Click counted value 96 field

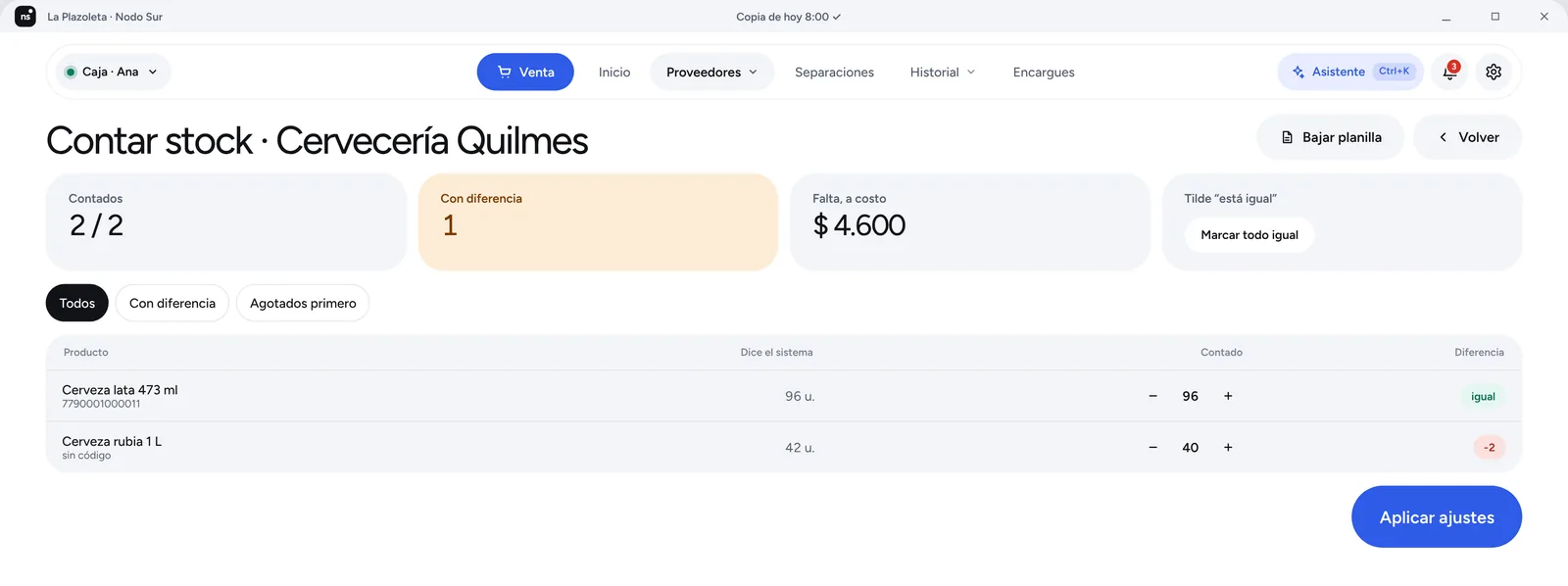[x=1191, y=396]
